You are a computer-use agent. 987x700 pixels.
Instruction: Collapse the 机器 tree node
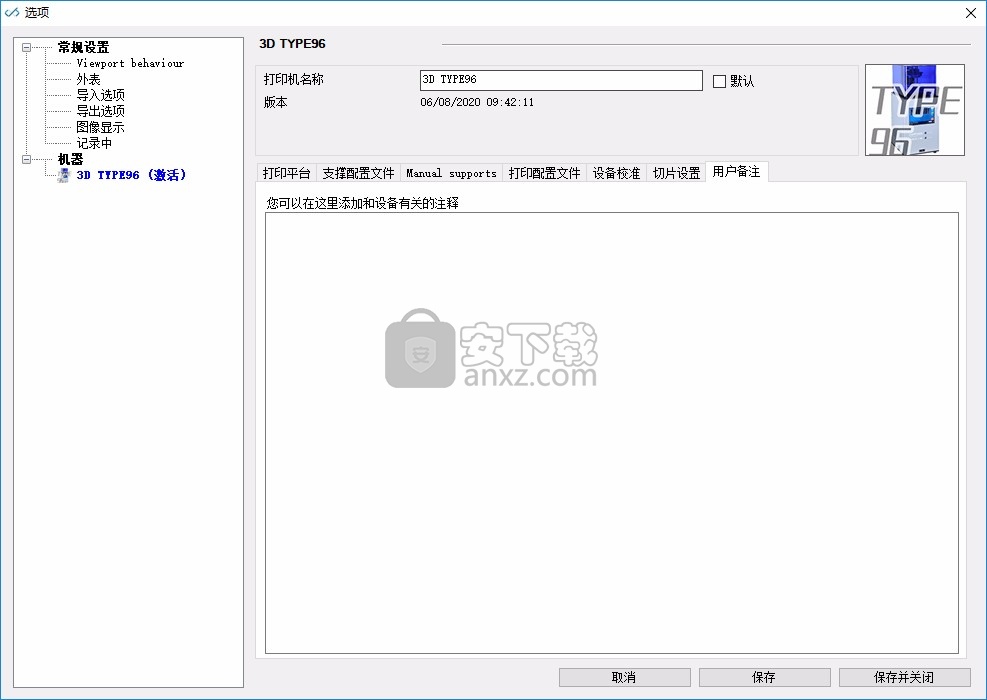click(x=26, y=159)
